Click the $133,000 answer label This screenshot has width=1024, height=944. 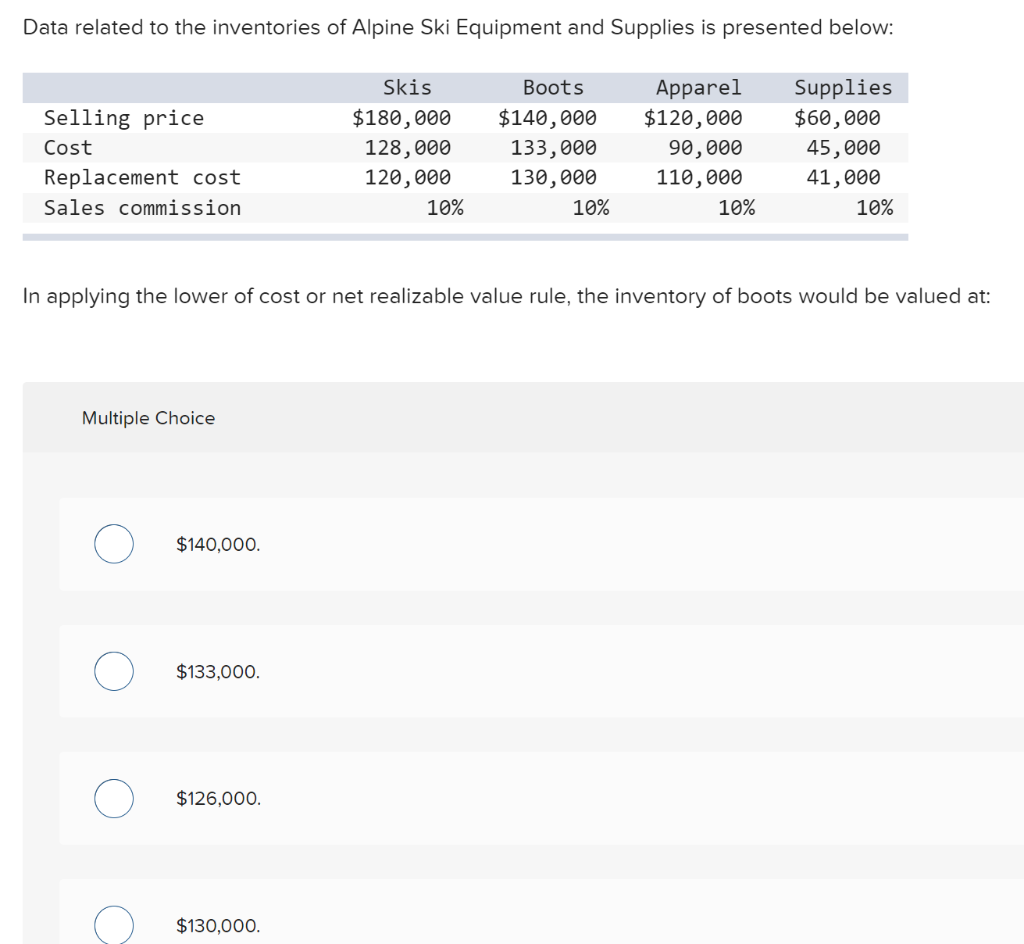pos(218,671)
